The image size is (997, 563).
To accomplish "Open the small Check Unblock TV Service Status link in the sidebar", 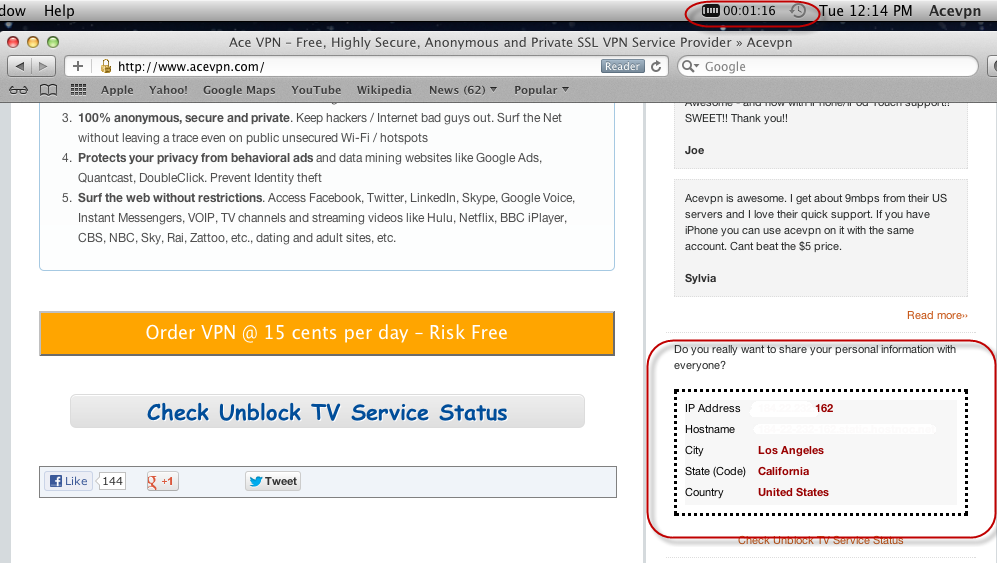I will coord(820,540).
